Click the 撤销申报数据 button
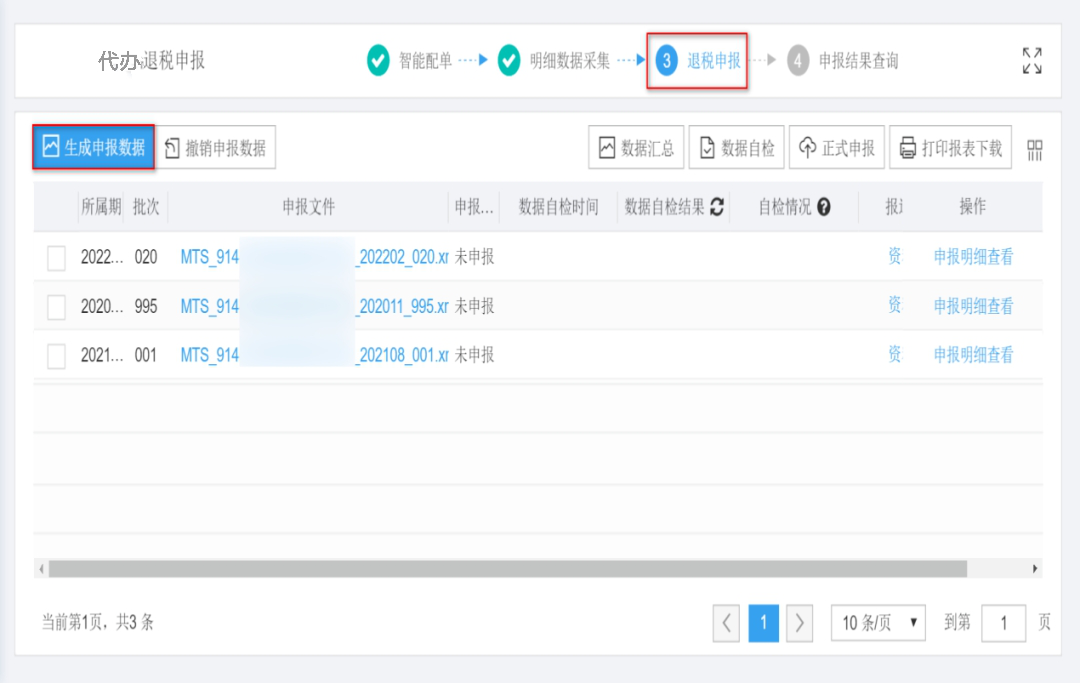This screenshot has width=1080, height=683. point(216,147)
